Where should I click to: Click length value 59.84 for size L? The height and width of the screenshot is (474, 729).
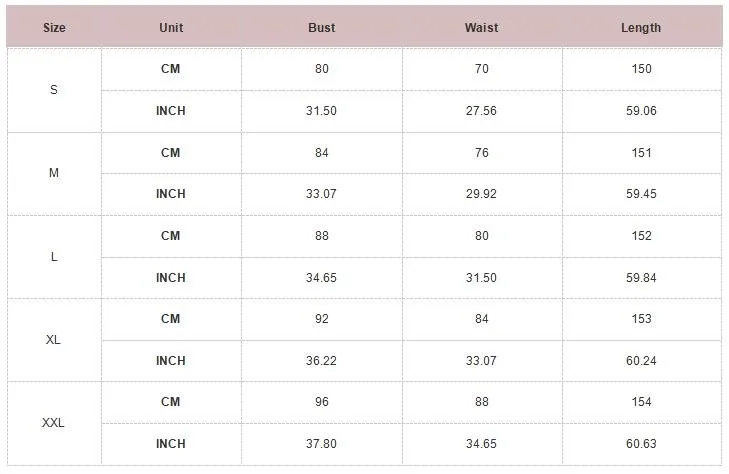(x=641, y=277)
